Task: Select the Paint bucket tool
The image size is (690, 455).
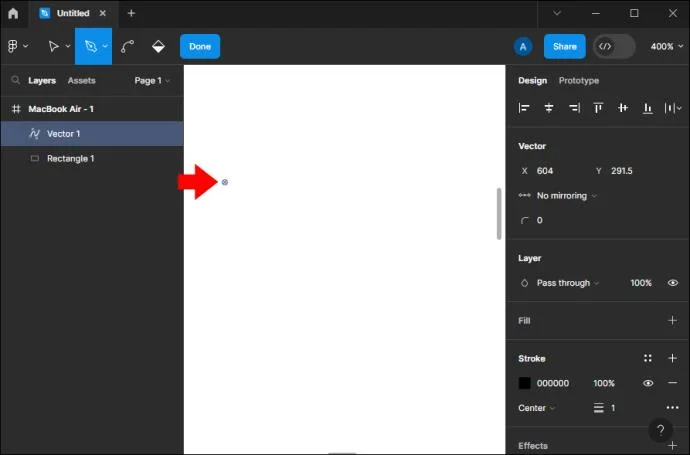Action: pos(158,46)
